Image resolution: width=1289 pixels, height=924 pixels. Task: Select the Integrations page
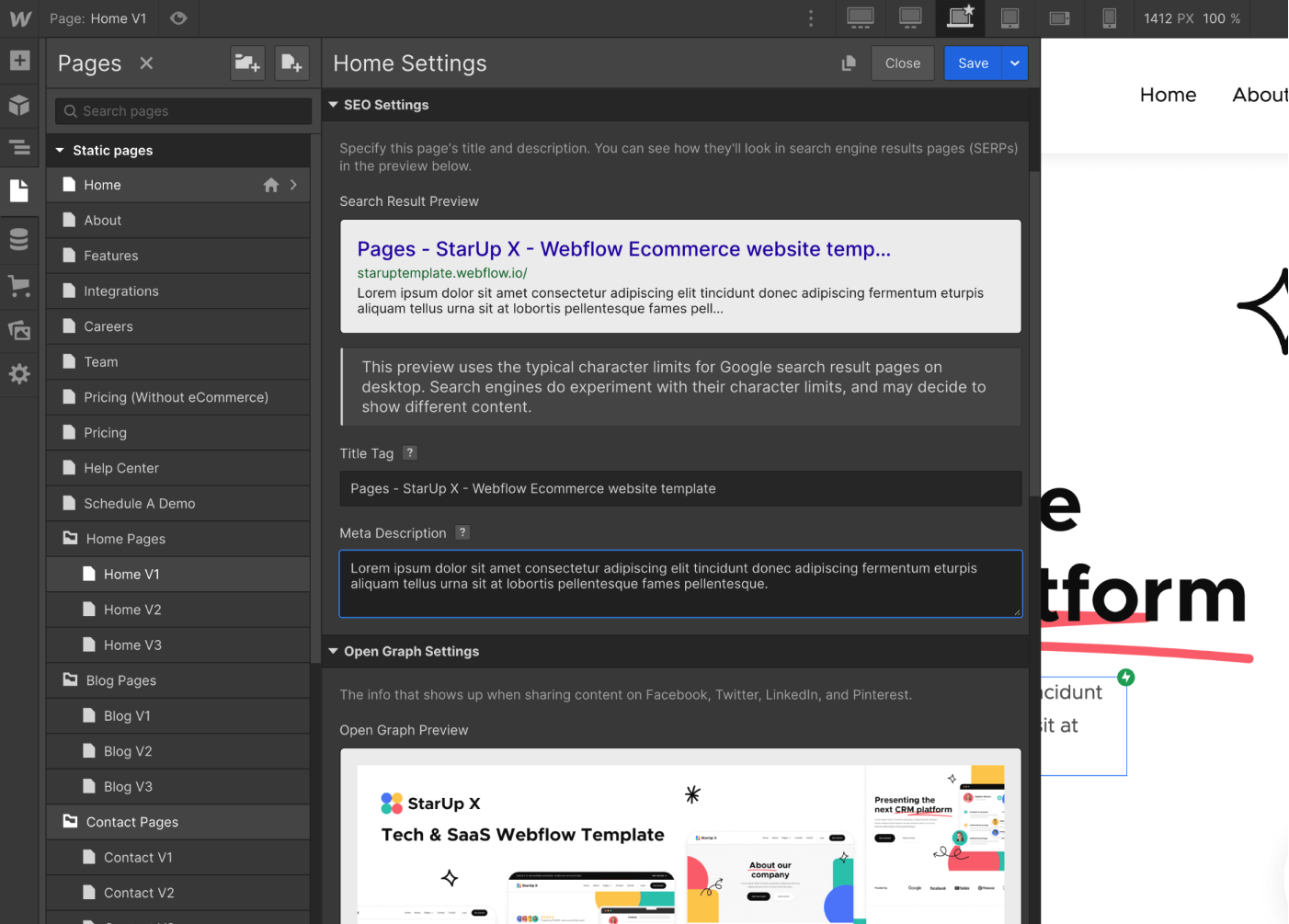tap(178, 291)
